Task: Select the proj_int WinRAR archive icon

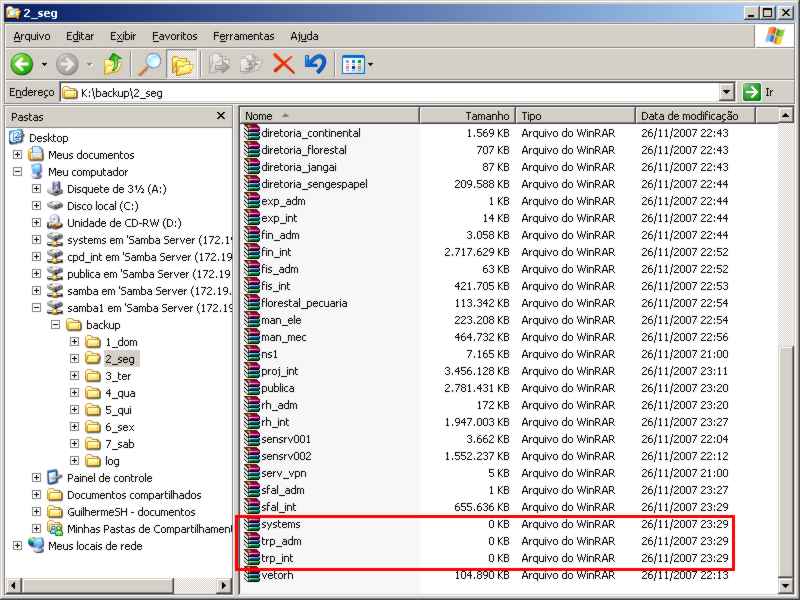Action: click(252, 371)
